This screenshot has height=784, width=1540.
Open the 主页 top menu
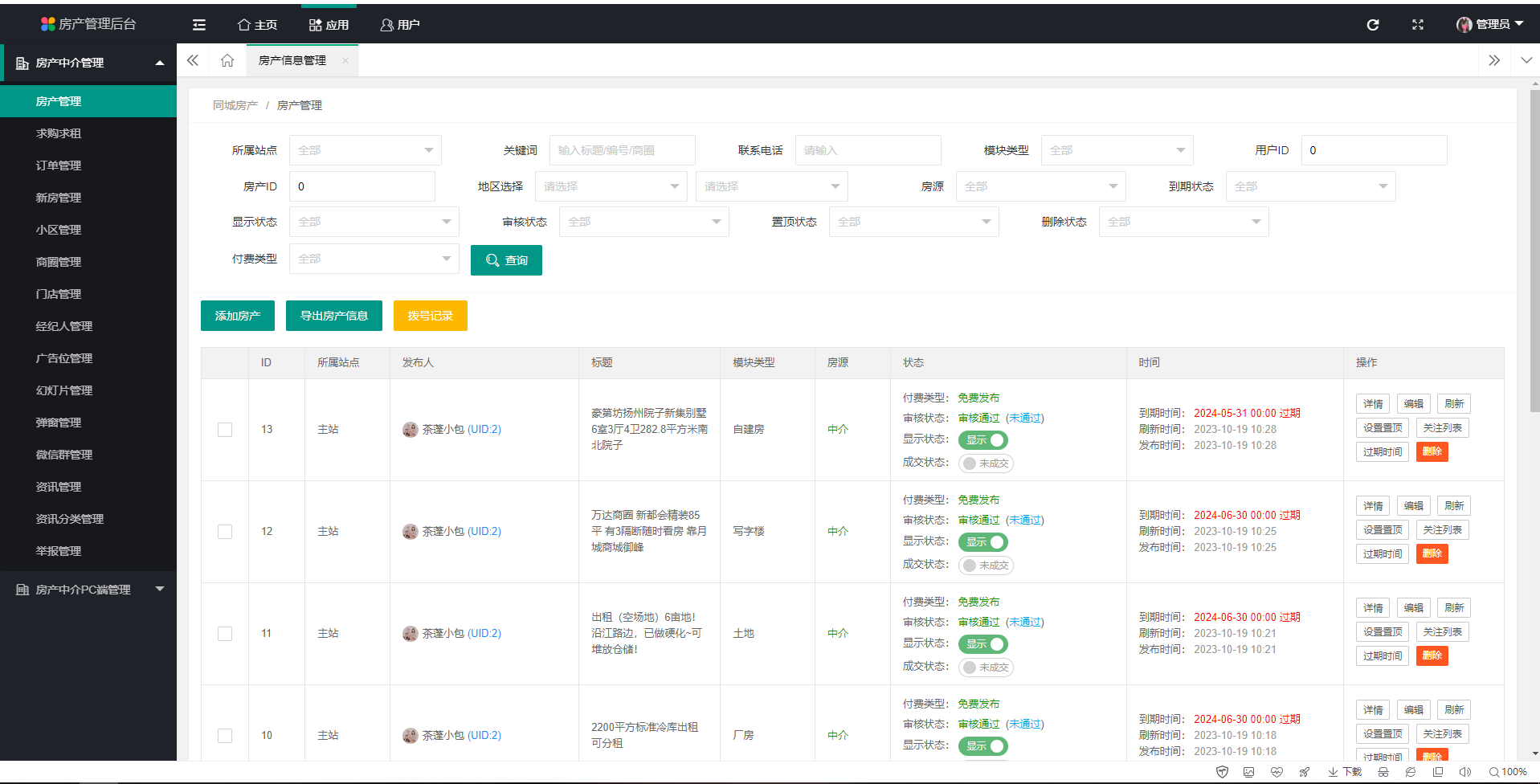click(x=258, y=25)
